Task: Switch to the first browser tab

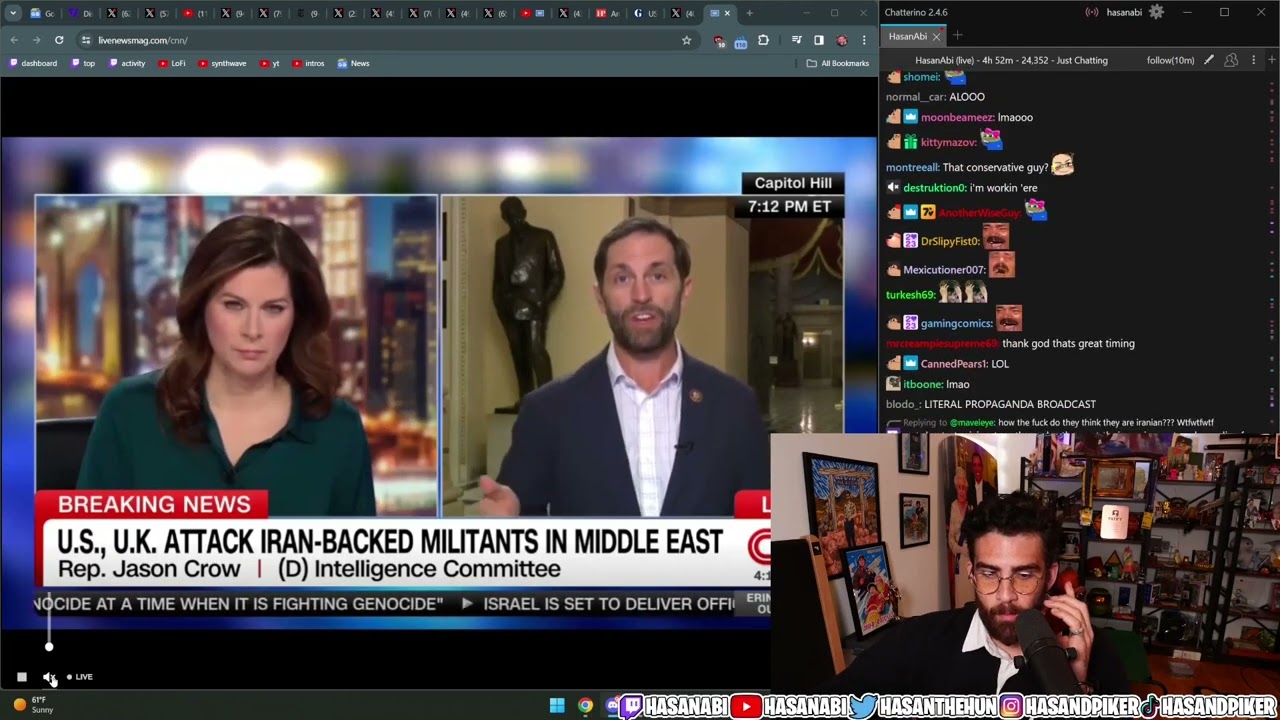Action: [42, 13]
